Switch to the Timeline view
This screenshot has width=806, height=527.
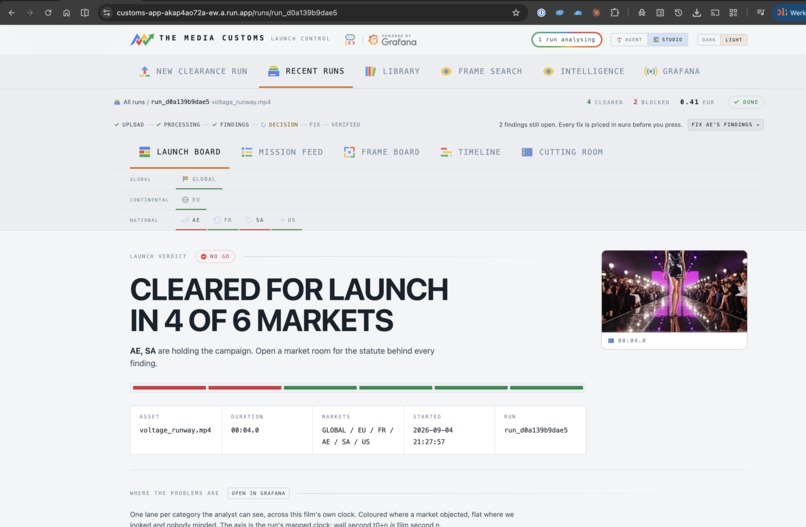(x=470, y=152)
